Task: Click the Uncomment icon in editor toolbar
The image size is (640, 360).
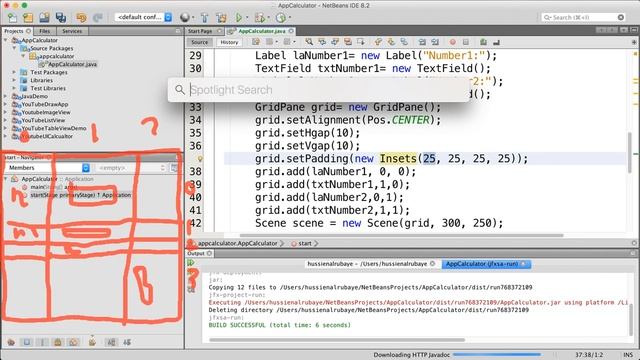Action: pyautogui.click(x=496, y=42)
